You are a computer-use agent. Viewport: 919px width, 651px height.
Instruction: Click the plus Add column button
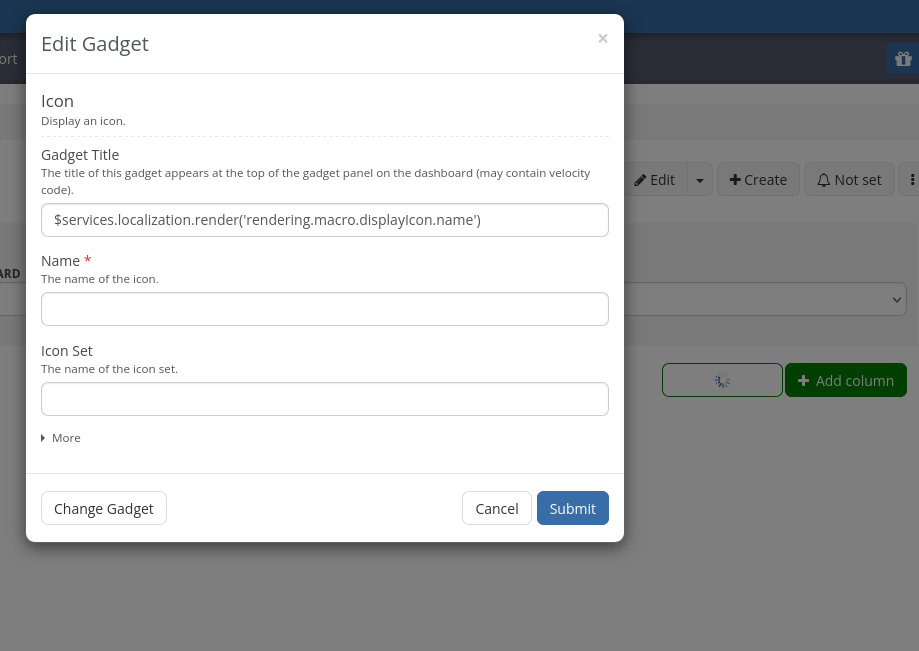coord(845,380)
